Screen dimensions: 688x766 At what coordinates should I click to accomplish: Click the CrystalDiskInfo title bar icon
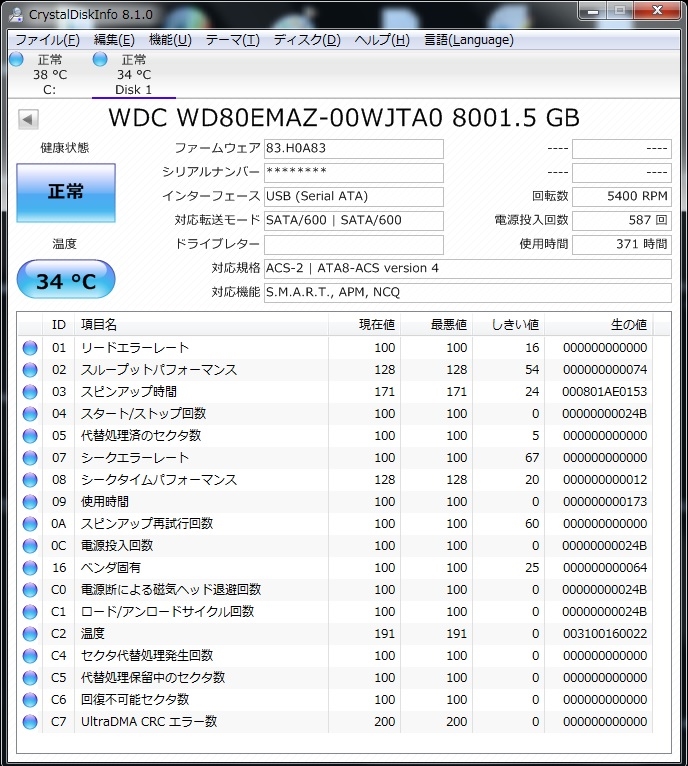coord(16,14)
